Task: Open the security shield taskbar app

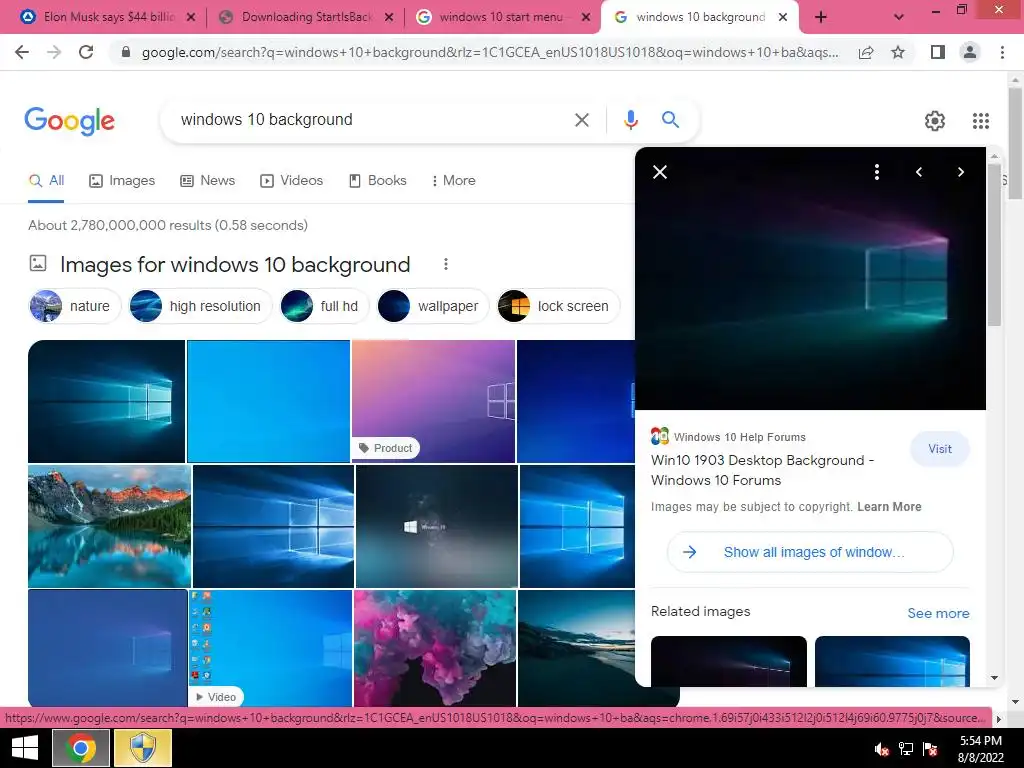Action: (143, 748)
